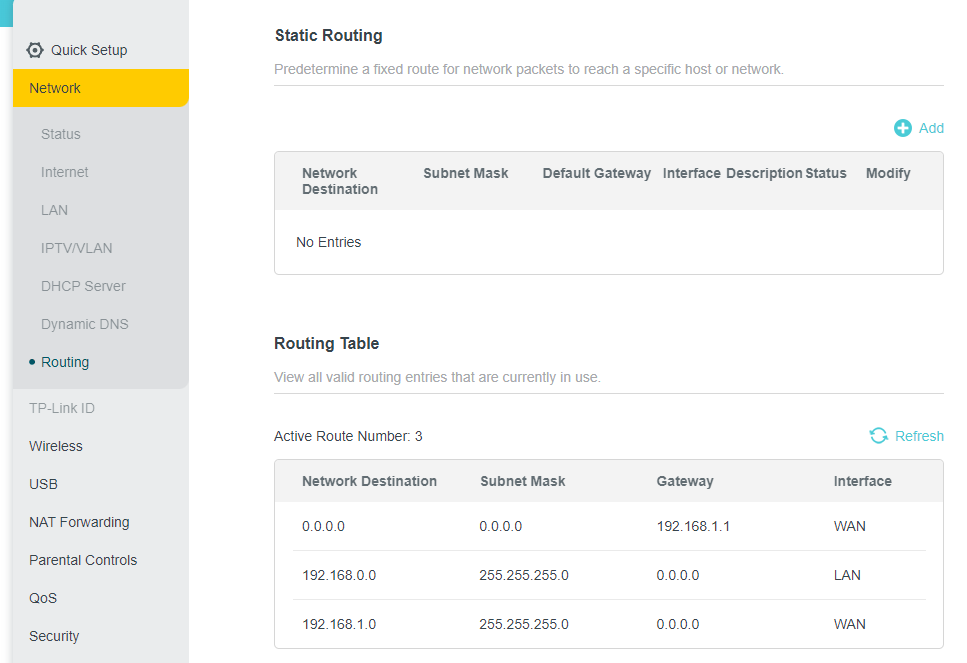967x663 pixels.
Task: Expand the Wireless menu section
Action: [x=56, y=446]
